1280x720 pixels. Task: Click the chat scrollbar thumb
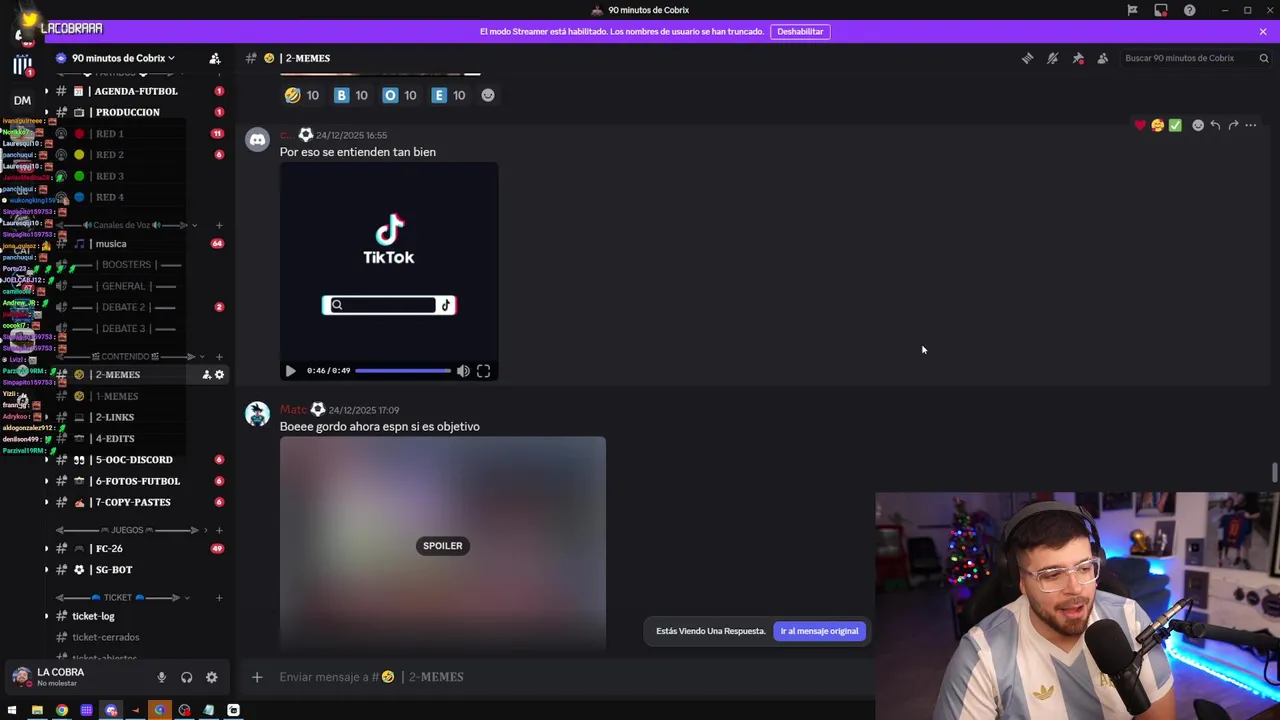1274,472
